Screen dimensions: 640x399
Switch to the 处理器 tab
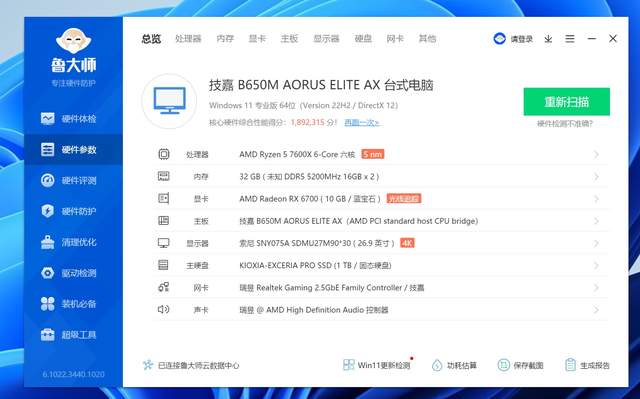pyautogui.click(x=188, y=39)
